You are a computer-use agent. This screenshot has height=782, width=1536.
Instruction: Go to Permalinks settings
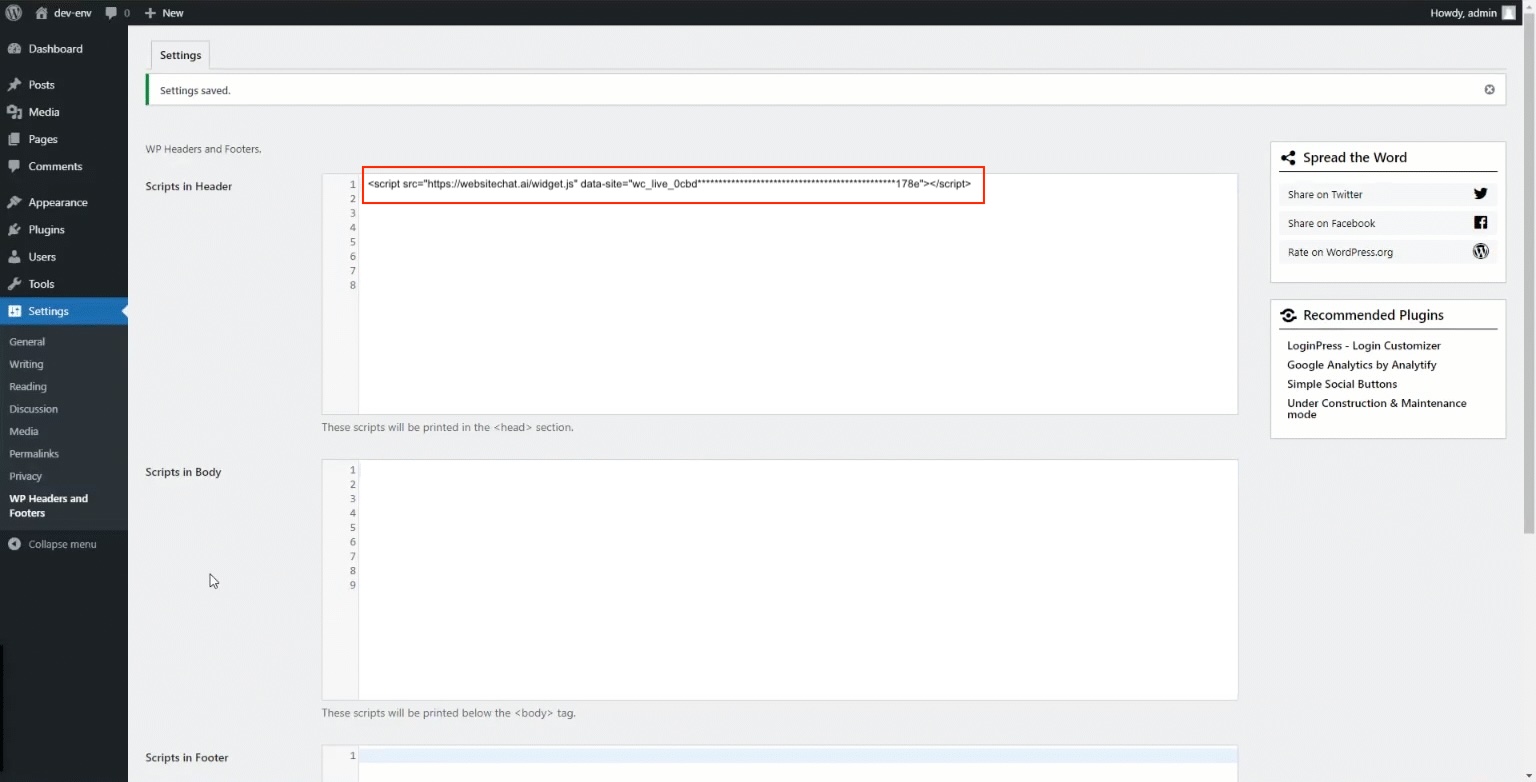pos(34,454)
